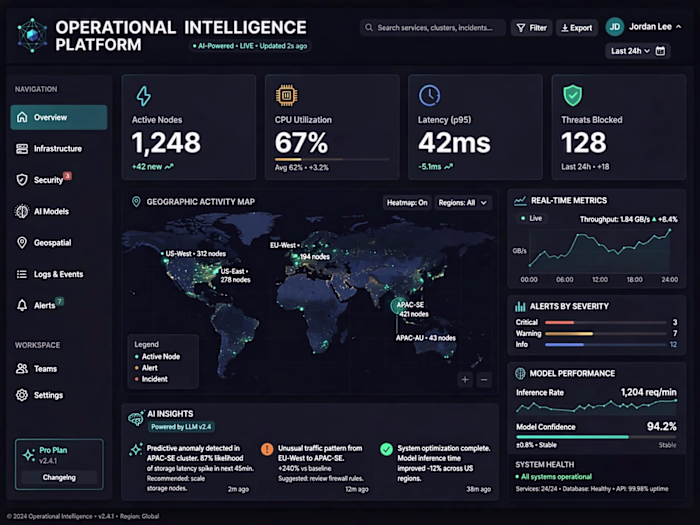
Task: Open the Overview navigation item
Action: (x=59, y=117)
